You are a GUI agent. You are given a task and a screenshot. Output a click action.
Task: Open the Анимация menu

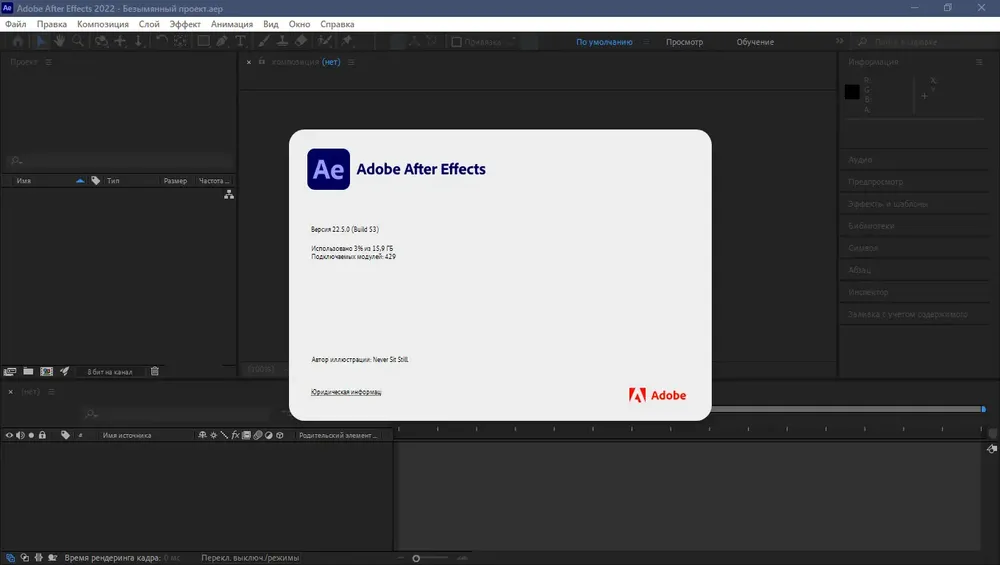pyautogui.click(x=232, y=24)
